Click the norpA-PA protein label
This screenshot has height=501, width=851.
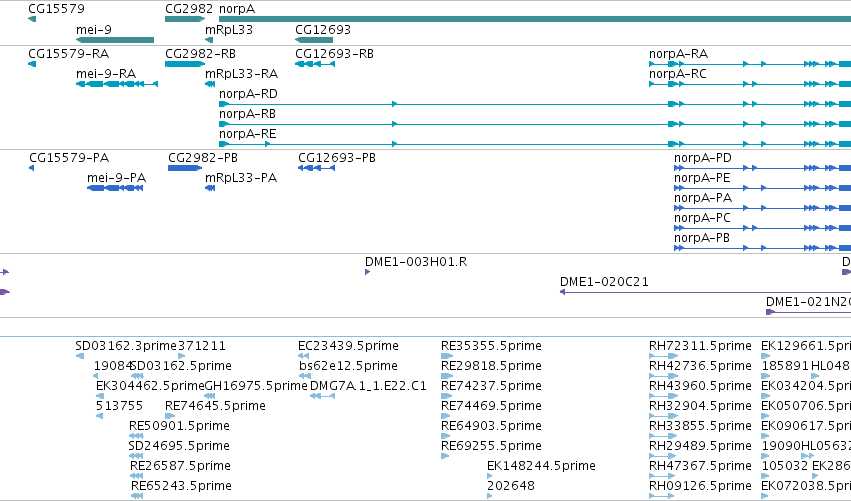click(703, 198)
